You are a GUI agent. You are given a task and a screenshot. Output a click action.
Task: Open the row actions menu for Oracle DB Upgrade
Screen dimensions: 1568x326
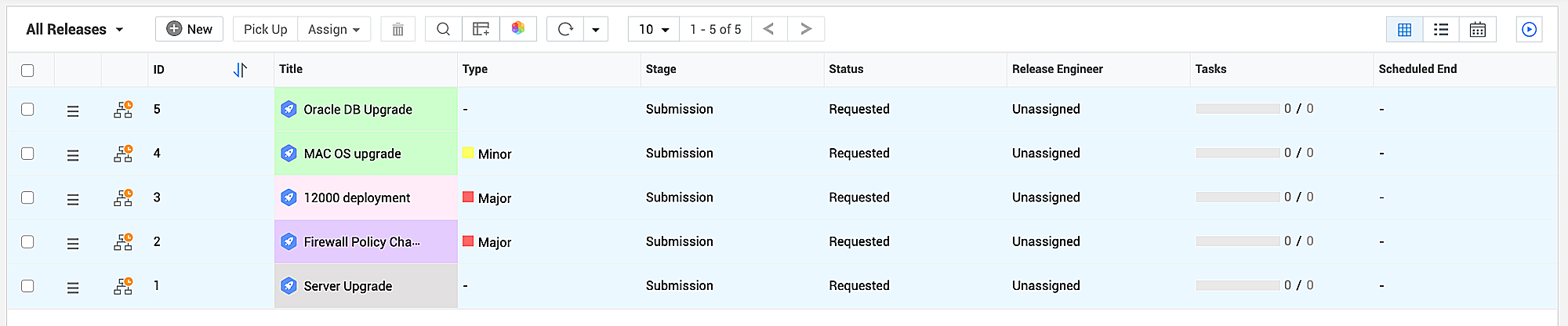(73, 111)
